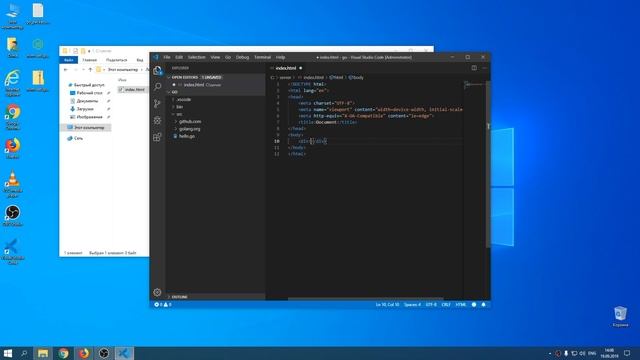Open OBS Studio desktop shortcut

click(13, 216)
